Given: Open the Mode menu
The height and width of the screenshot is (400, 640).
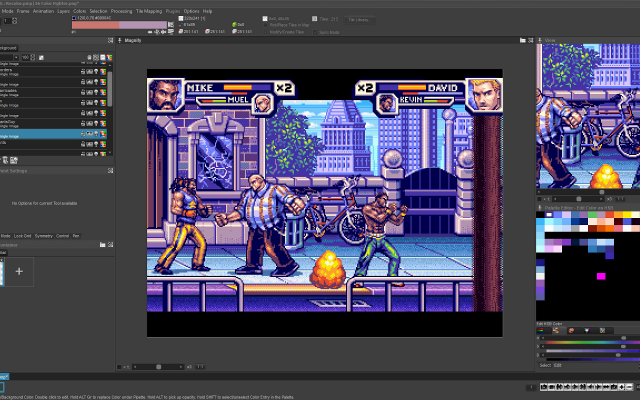Looking at the screenshot, I should (x=7, y=11).
